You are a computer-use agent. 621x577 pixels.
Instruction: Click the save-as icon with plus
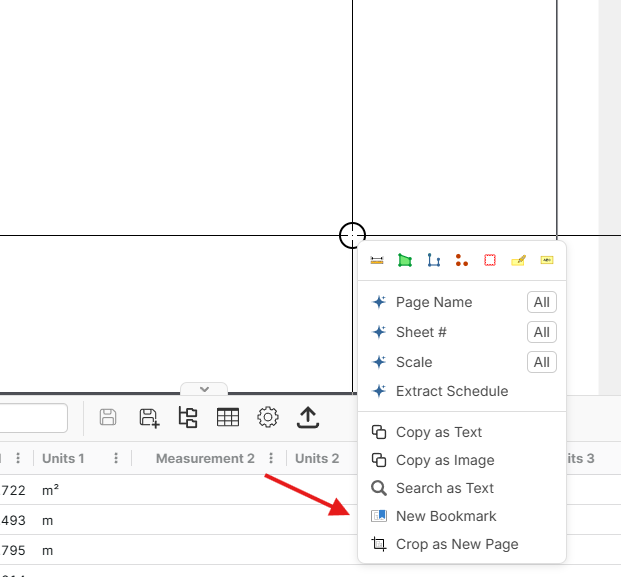(149, 418)
